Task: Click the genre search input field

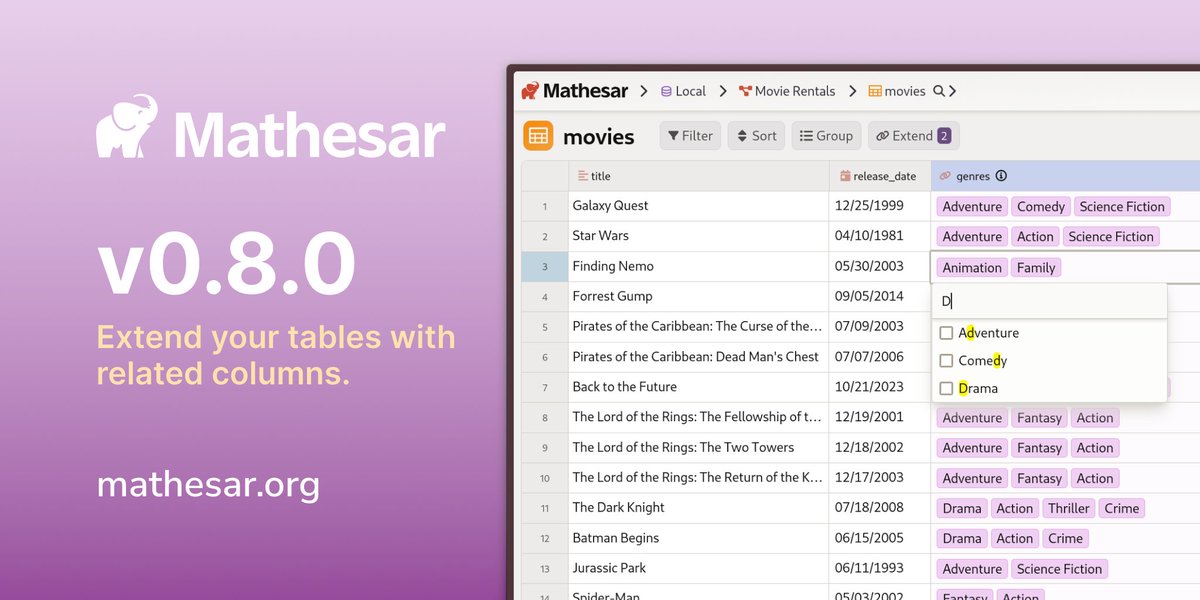Action: tap(1049, 301)
